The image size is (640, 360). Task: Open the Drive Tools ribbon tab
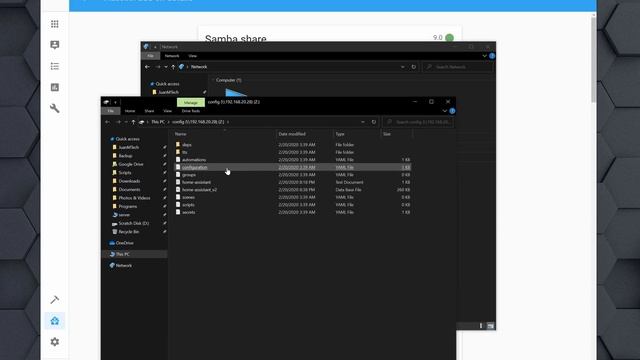coord(191,111)
